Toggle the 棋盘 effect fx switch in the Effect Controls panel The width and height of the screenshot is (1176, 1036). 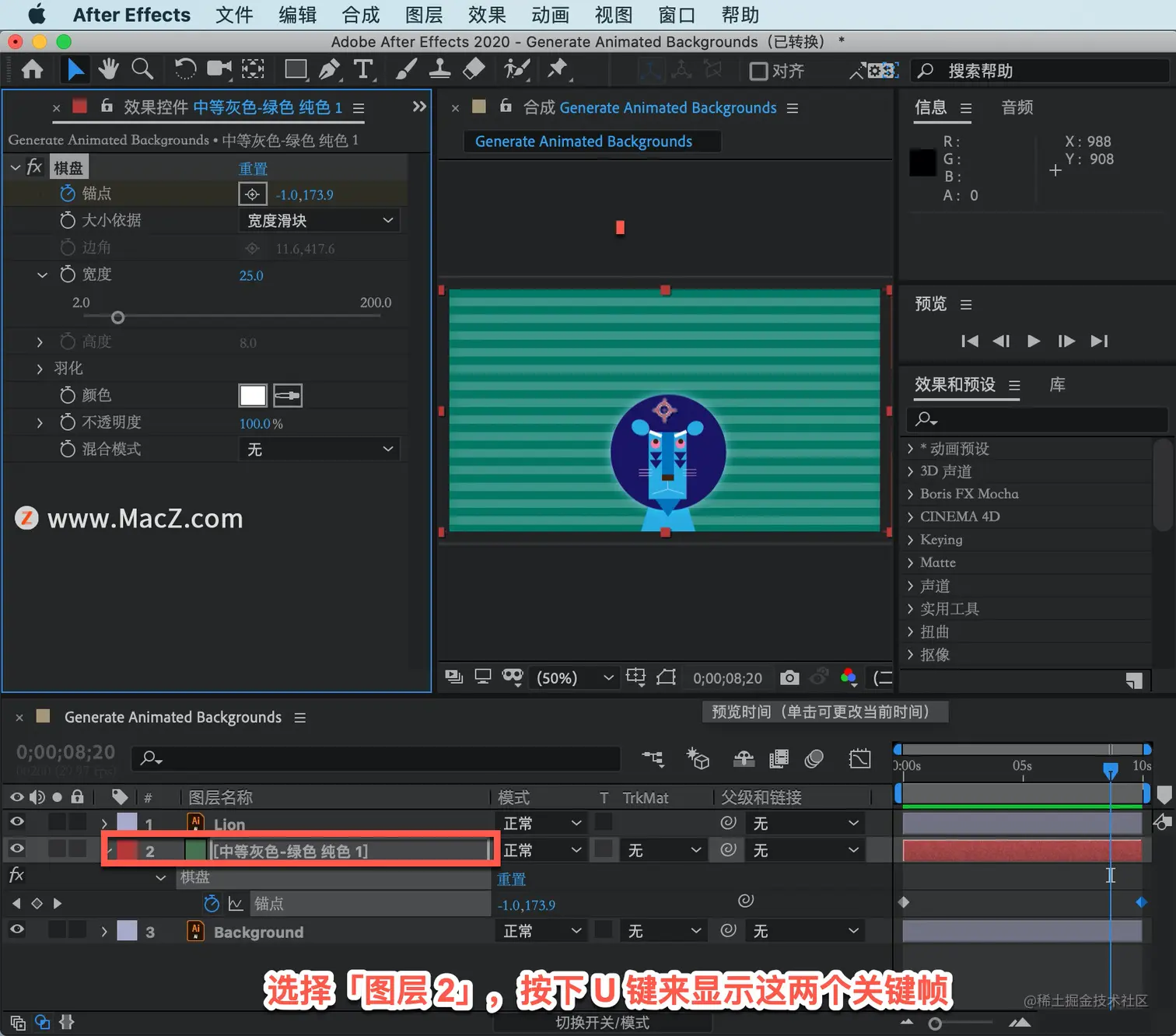click(x=34, y=167)
